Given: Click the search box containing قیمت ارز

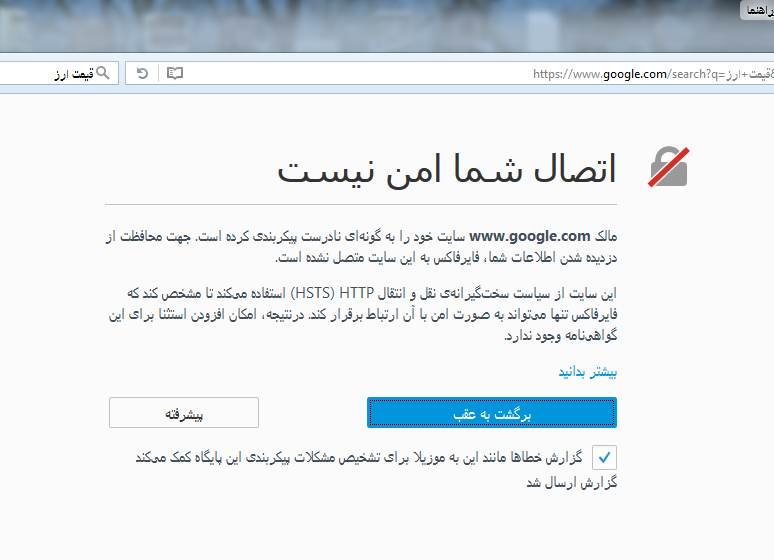Looking at the screenshot, I should (59, 74).
